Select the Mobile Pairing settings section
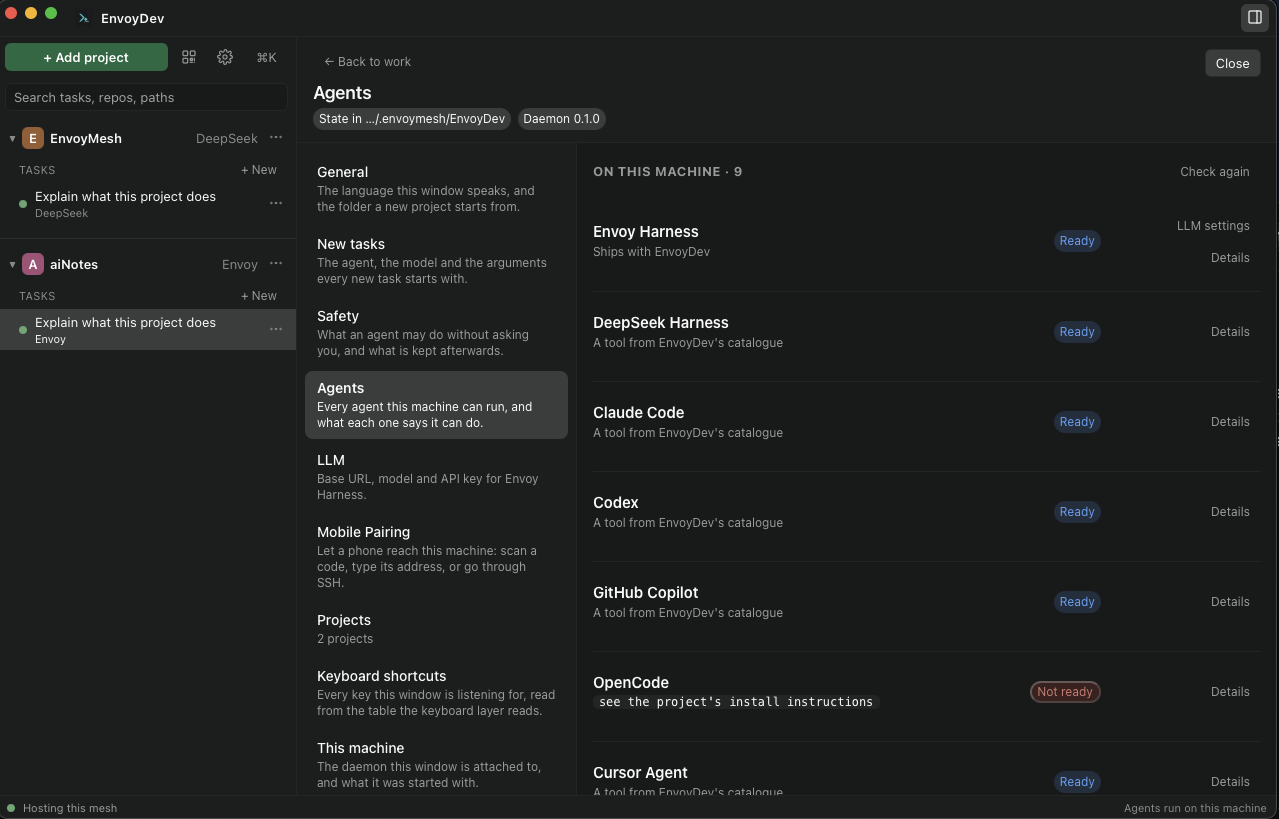This screenshot has height=819, width=1279. (436, 557)
